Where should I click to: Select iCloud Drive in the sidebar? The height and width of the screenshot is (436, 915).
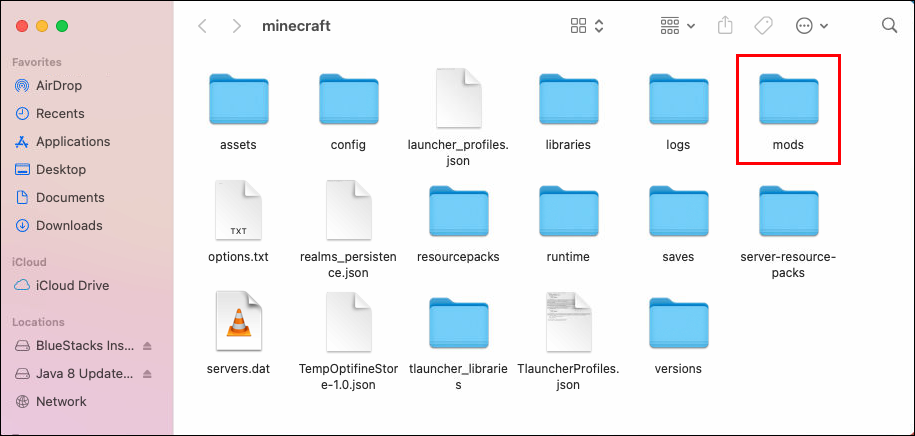[x=72, y=286]
